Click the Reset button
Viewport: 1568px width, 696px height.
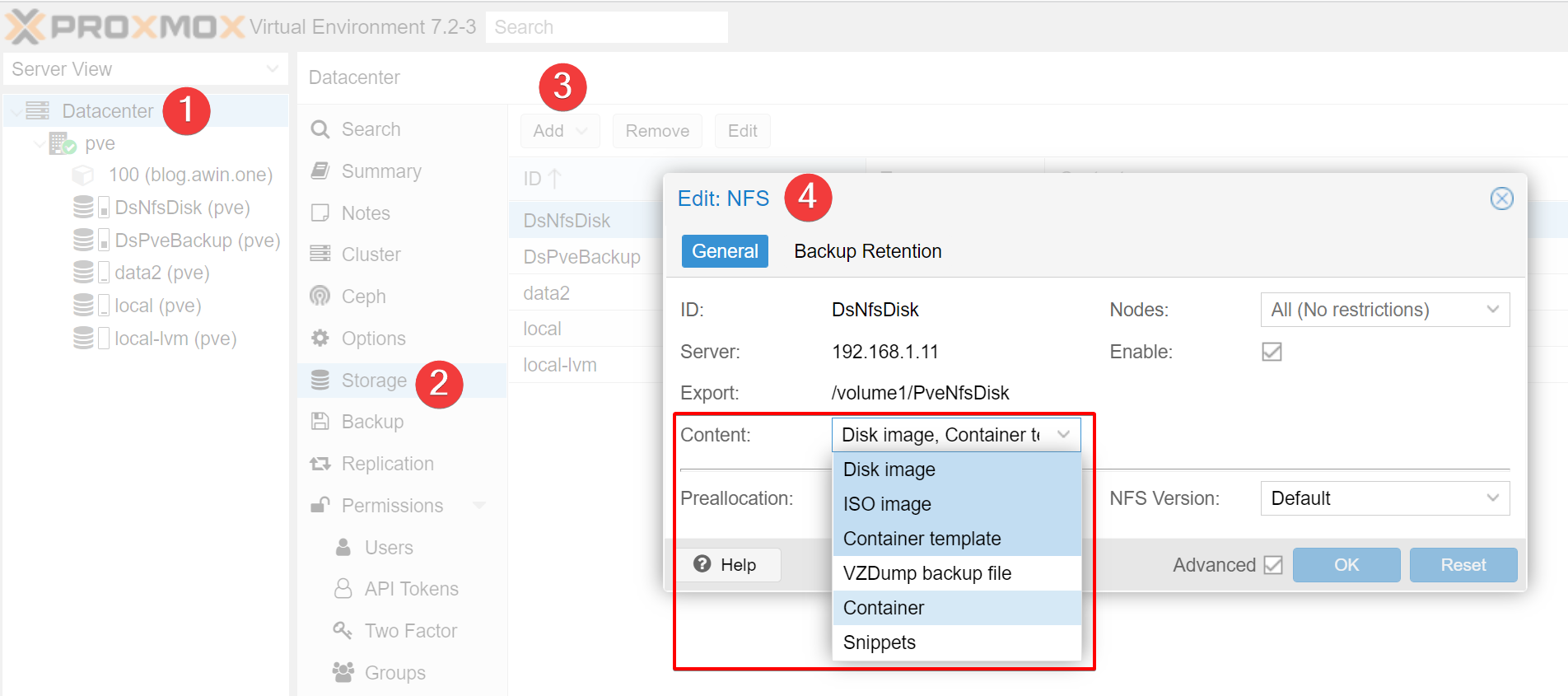click(1463, 565)
